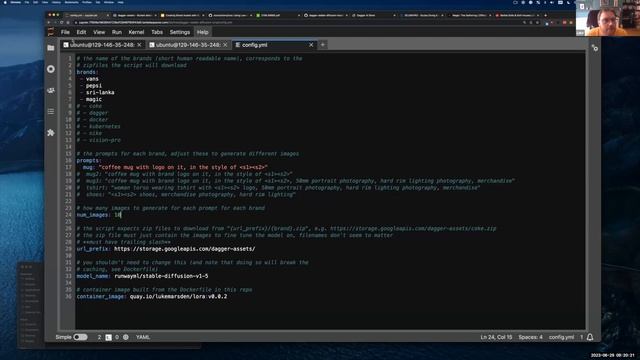The image size is (640, 360).
Task: Open the property inspector gears icon
Action: click(x=595, y=48)
